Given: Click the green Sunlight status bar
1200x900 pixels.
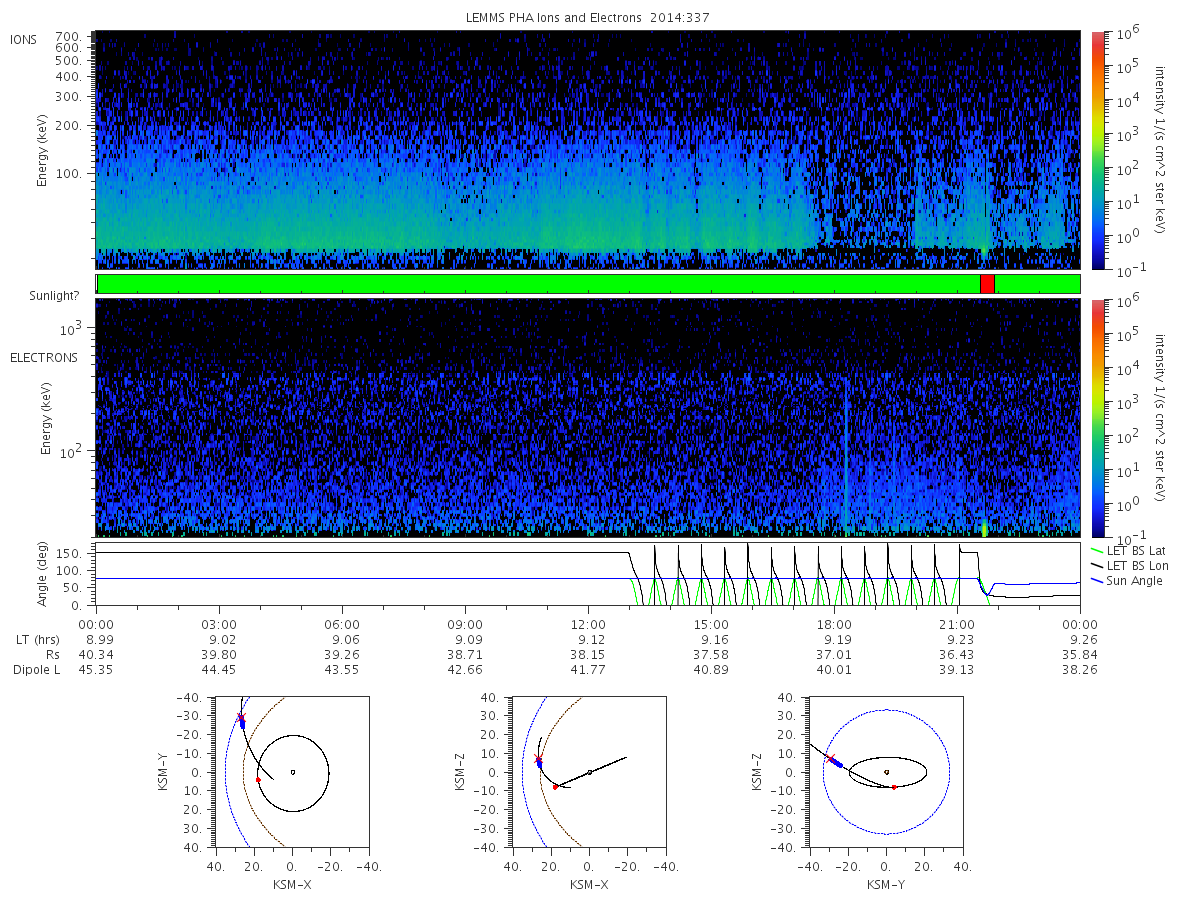Looking at the screenshot, I should point(588,284).
